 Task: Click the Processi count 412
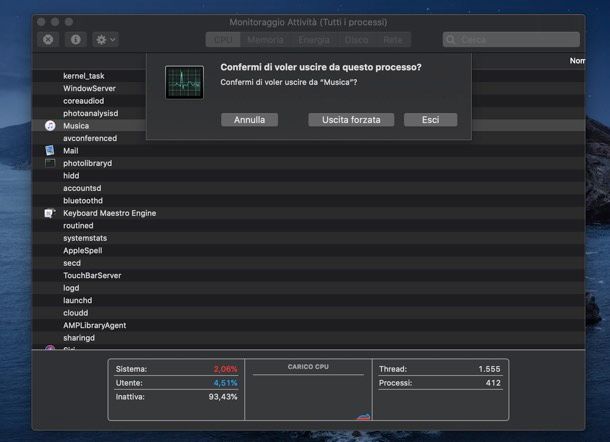pos(493,383)
